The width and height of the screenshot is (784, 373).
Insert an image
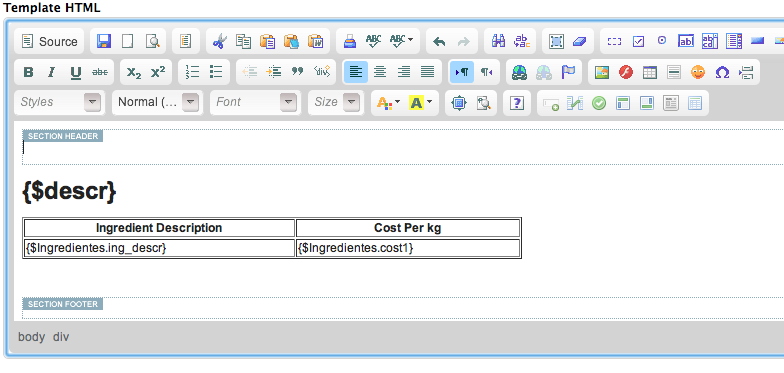(x=602, y=72)
